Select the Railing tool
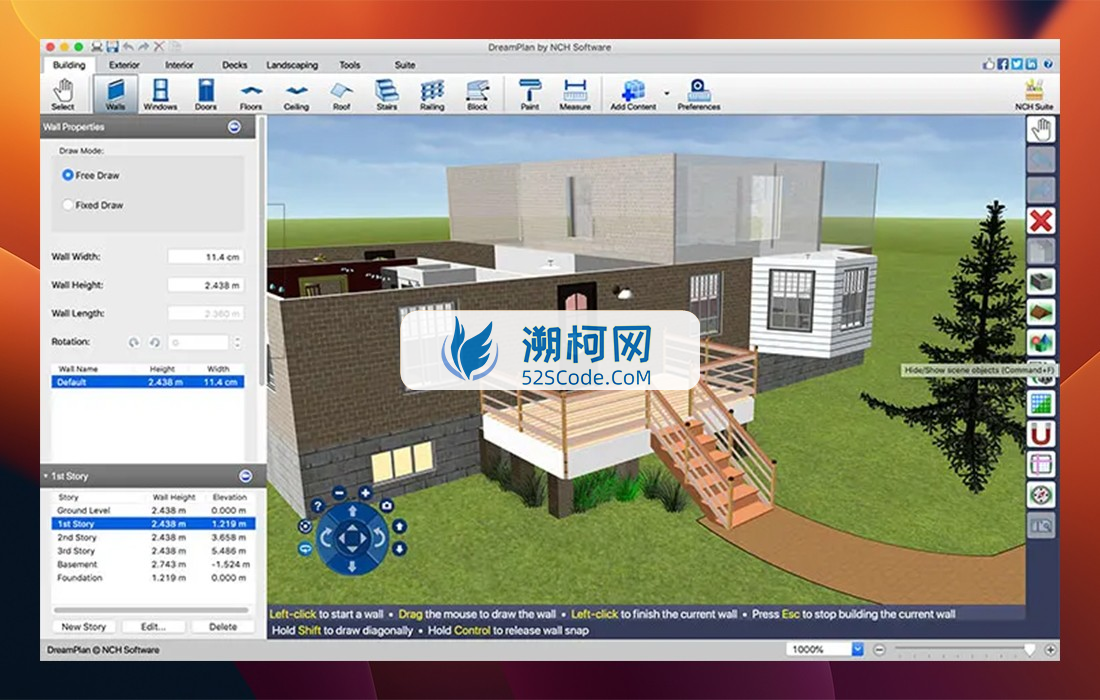Viewport: 1100px width, 700px height. pyautogui.click(x=432, y=94)
